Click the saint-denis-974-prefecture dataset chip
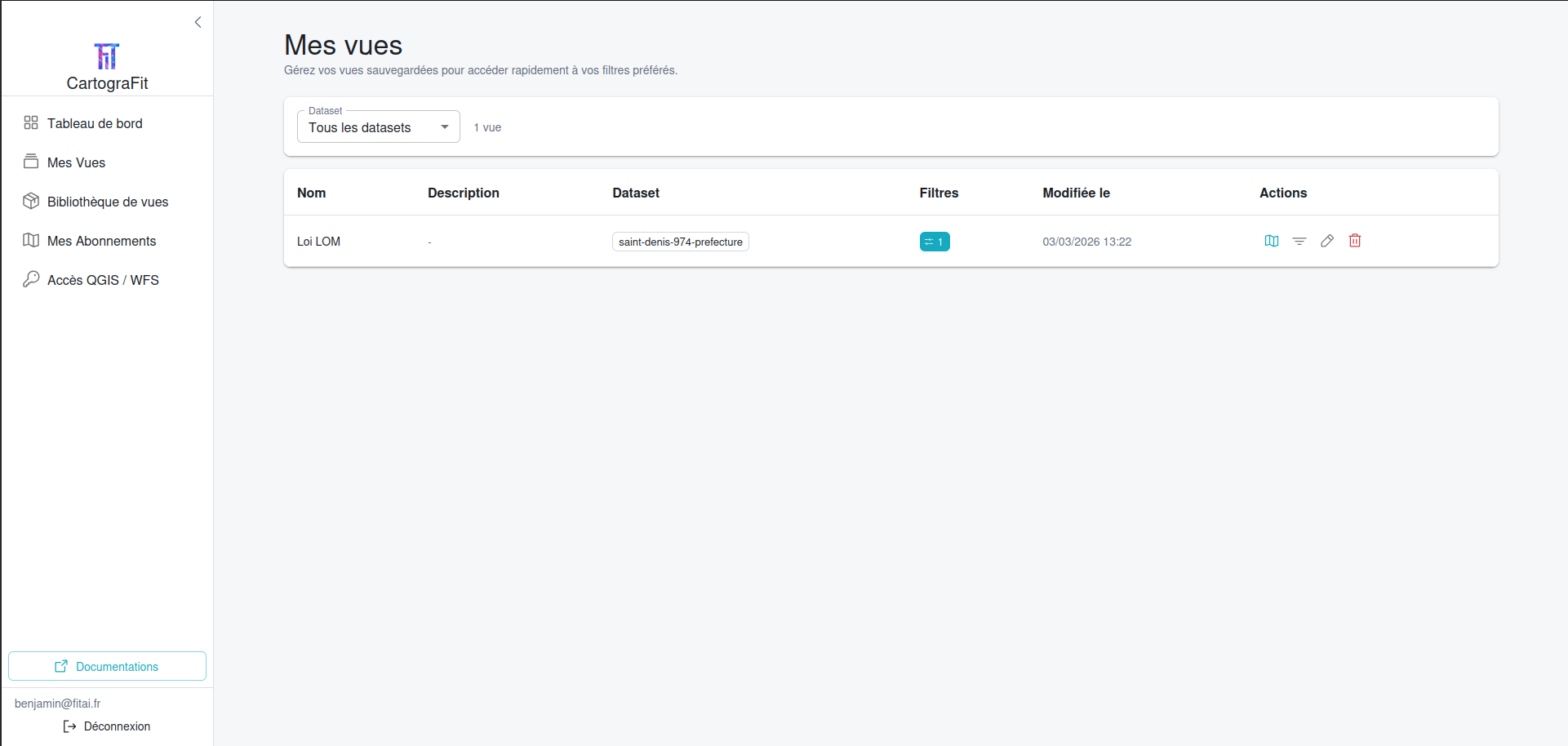1568x746 pixels. [x=680, y=242]
